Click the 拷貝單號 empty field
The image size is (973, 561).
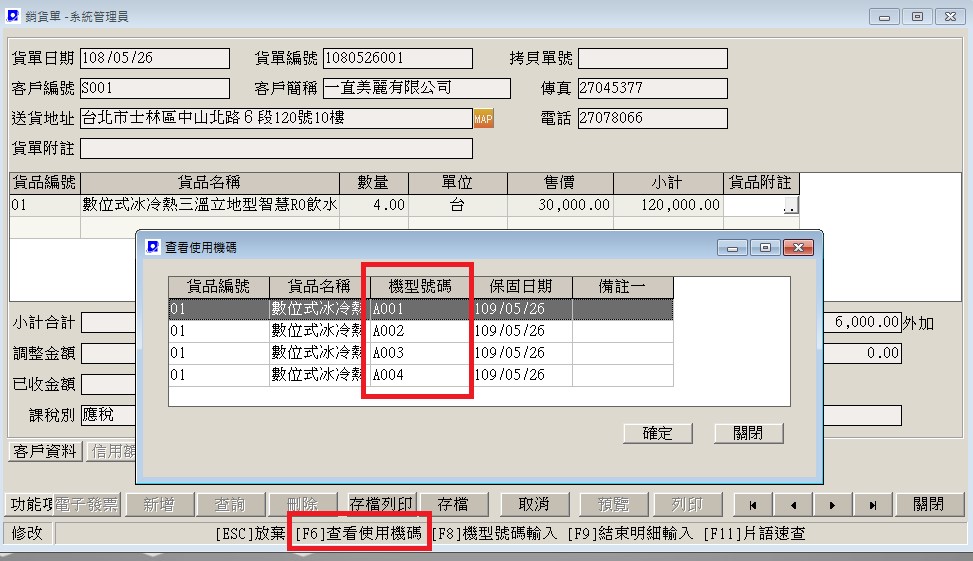pyautogui.click(x=653, y=58)
